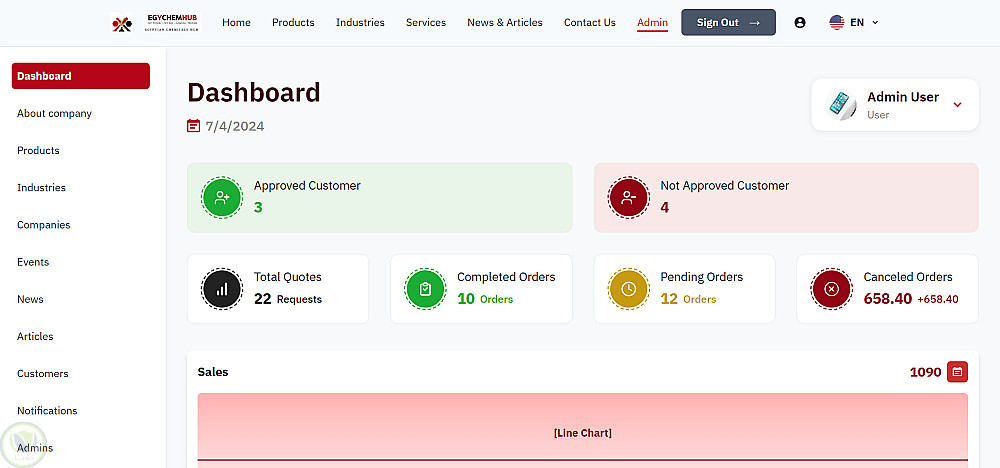
Task: Click the Total Quotes bar chart icon
Action: [x=222, y=289]
